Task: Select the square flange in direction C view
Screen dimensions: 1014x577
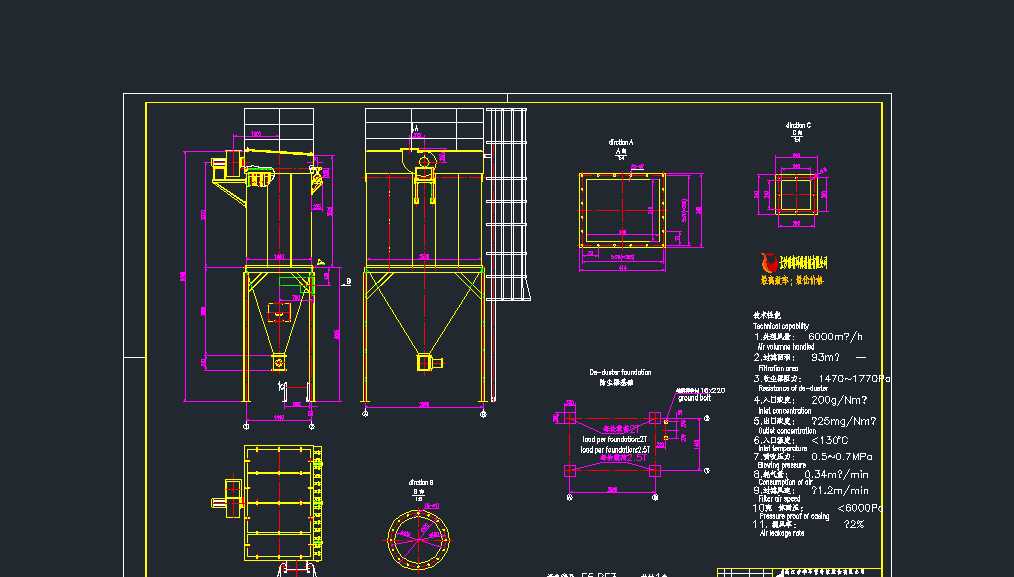Action: pos(796,193)
